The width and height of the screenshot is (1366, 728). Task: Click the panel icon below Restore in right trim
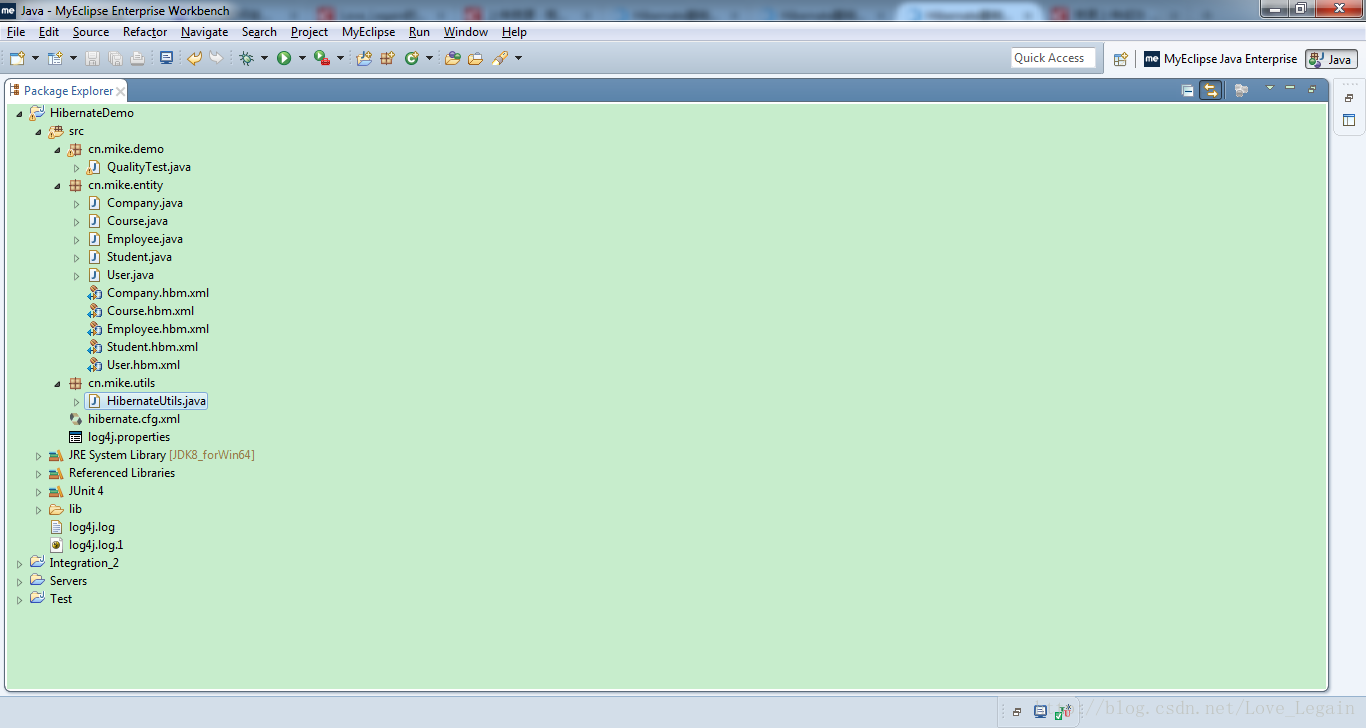(1348, 120)
